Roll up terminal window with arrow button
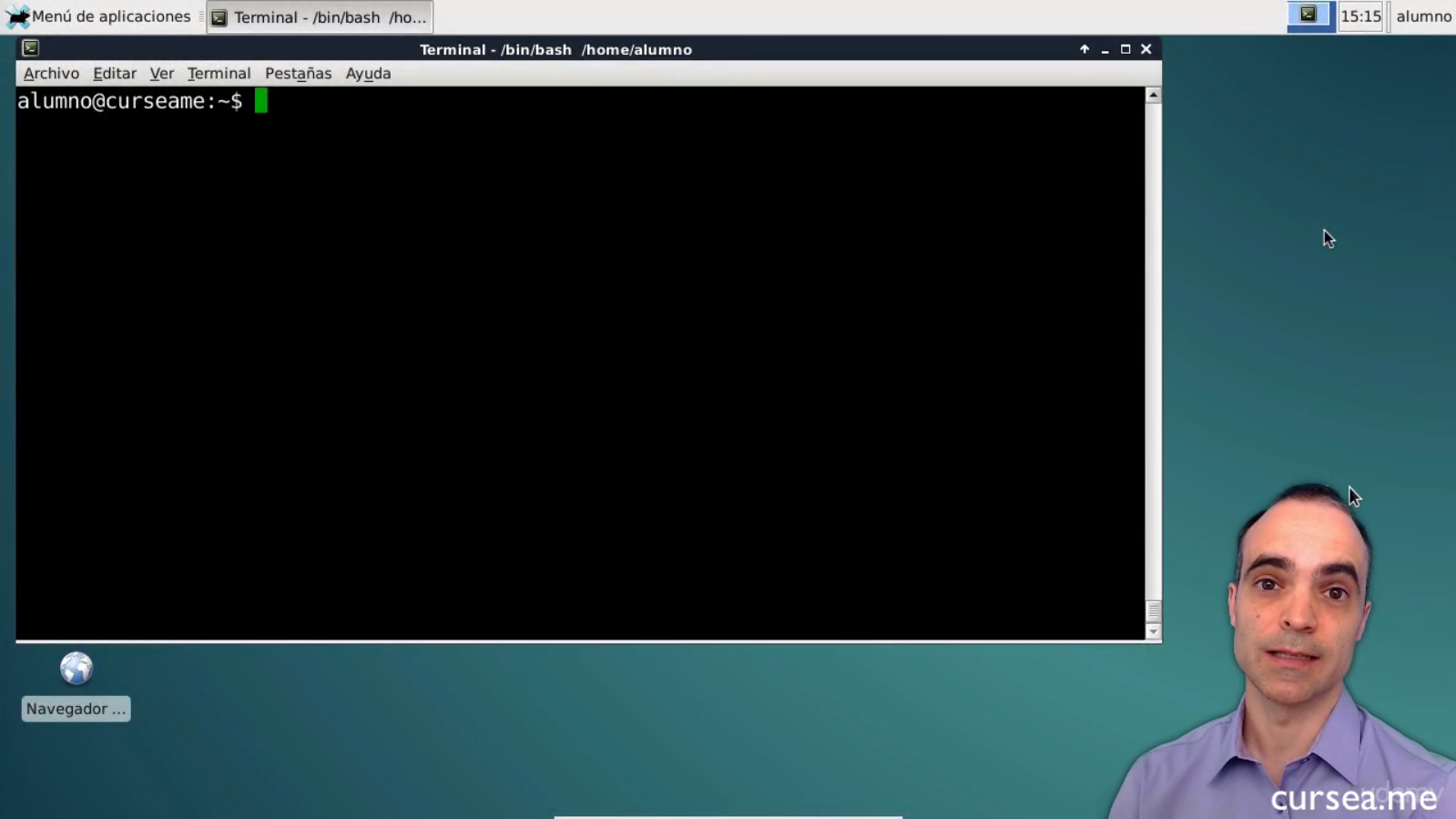The height and width of the screenshot is (819, 1456). 1084,49
